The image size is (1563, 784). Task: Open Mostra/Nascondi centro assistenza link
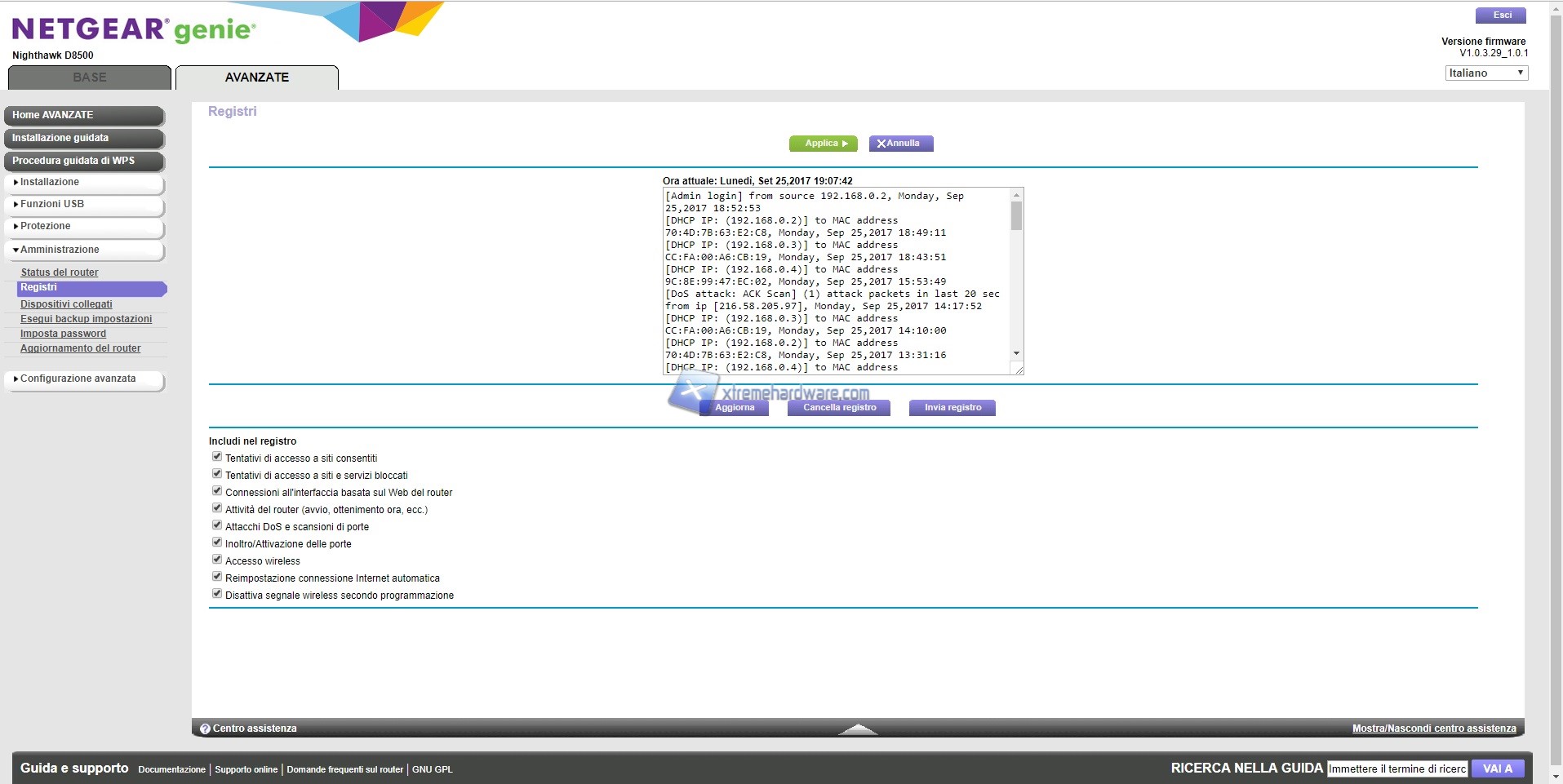coord(1433,729)
